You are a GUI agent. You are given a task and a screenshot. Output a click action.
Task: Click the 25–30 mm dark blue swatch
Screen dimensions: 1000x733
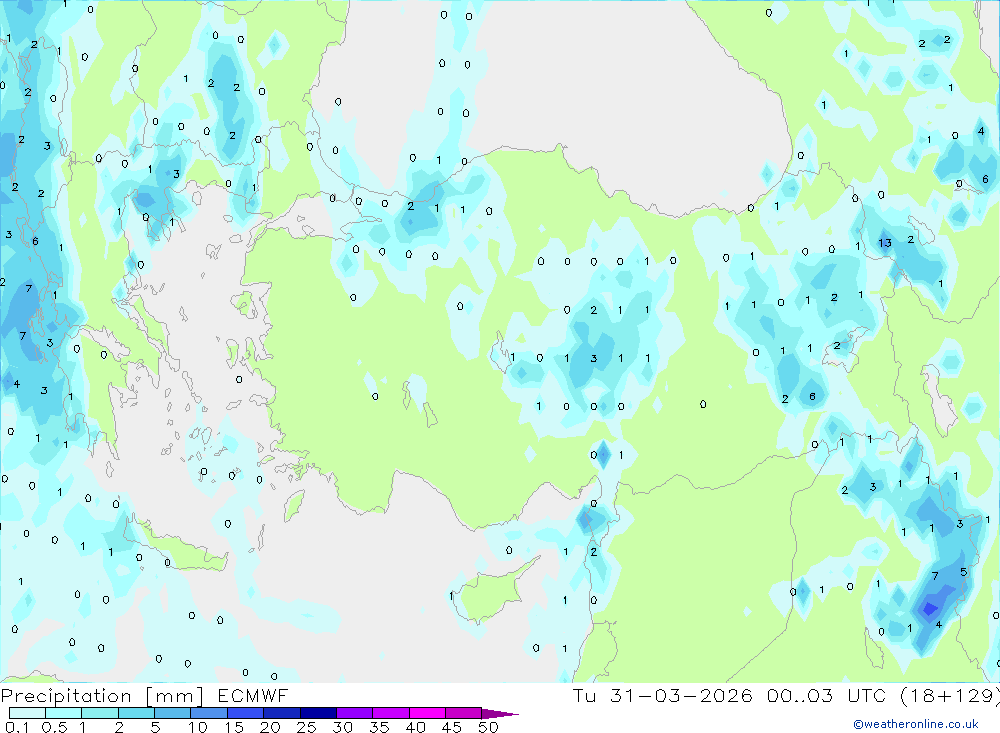[x=318, y=713]
